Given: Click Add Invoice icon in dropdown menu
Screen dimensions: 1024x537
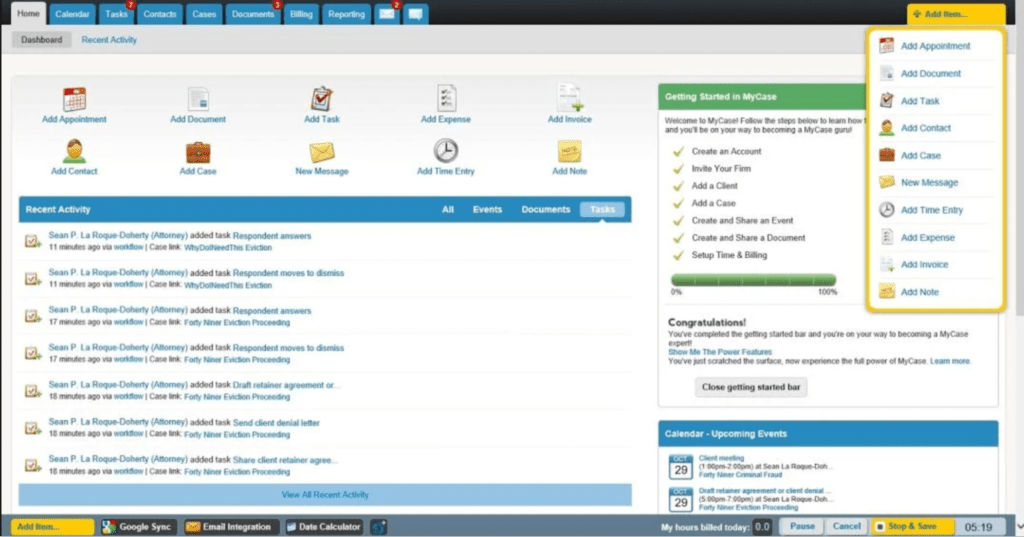Looking at the screenshot, I should click(886, 265).
